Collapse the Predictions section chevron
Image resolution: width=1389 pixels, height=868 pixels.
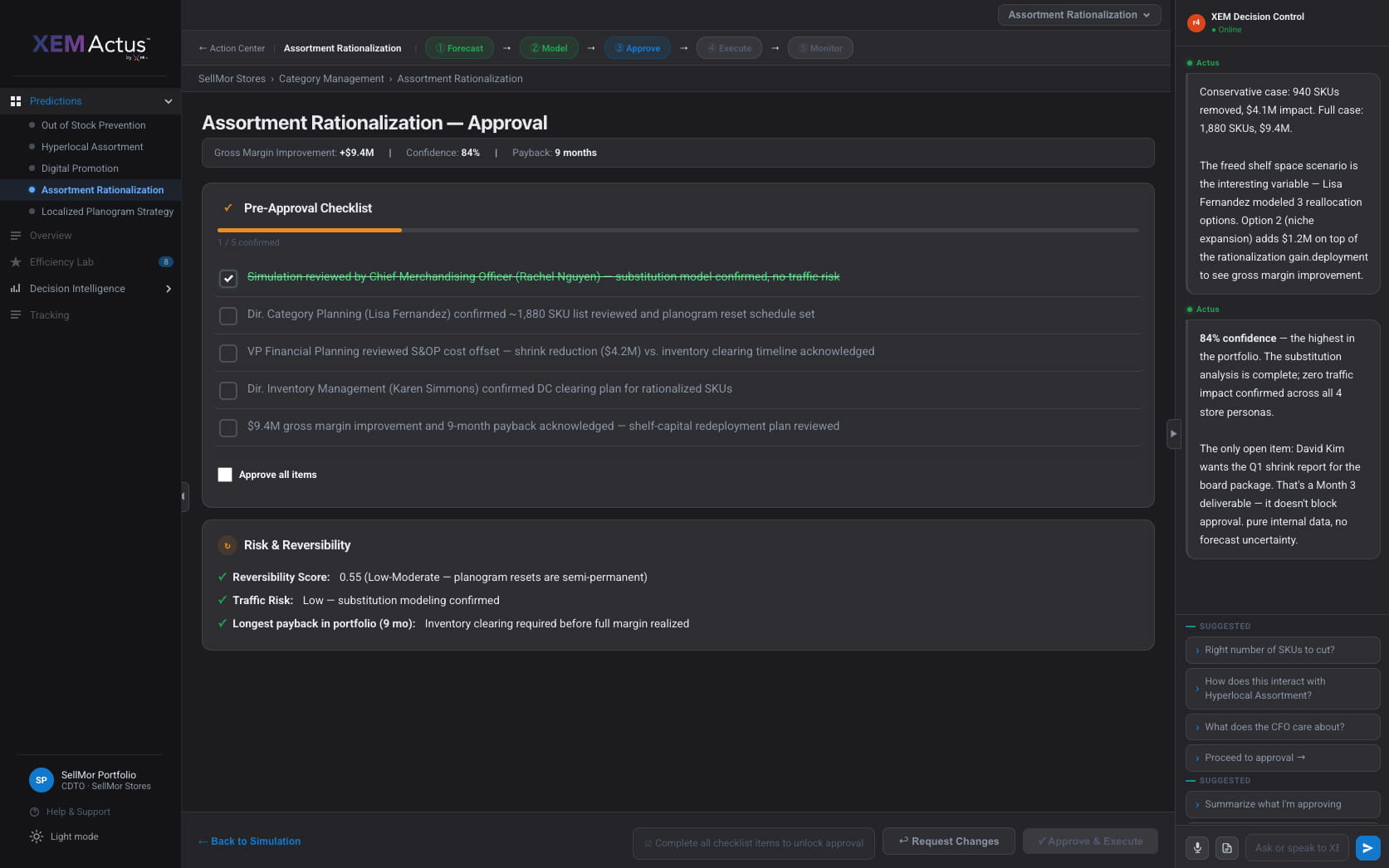(x=169, y=101)
